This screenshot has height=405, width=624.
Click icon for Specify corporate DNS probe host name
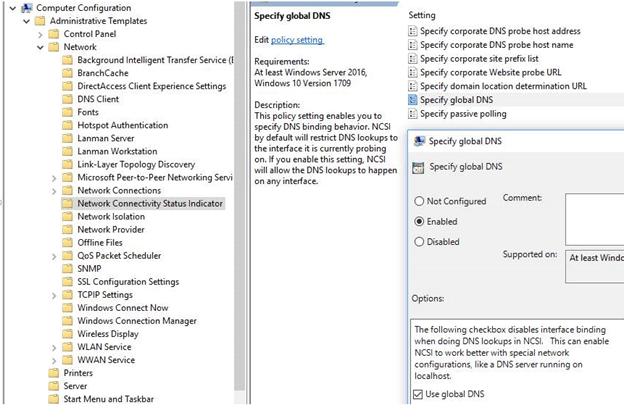click(x=413, y=45)
